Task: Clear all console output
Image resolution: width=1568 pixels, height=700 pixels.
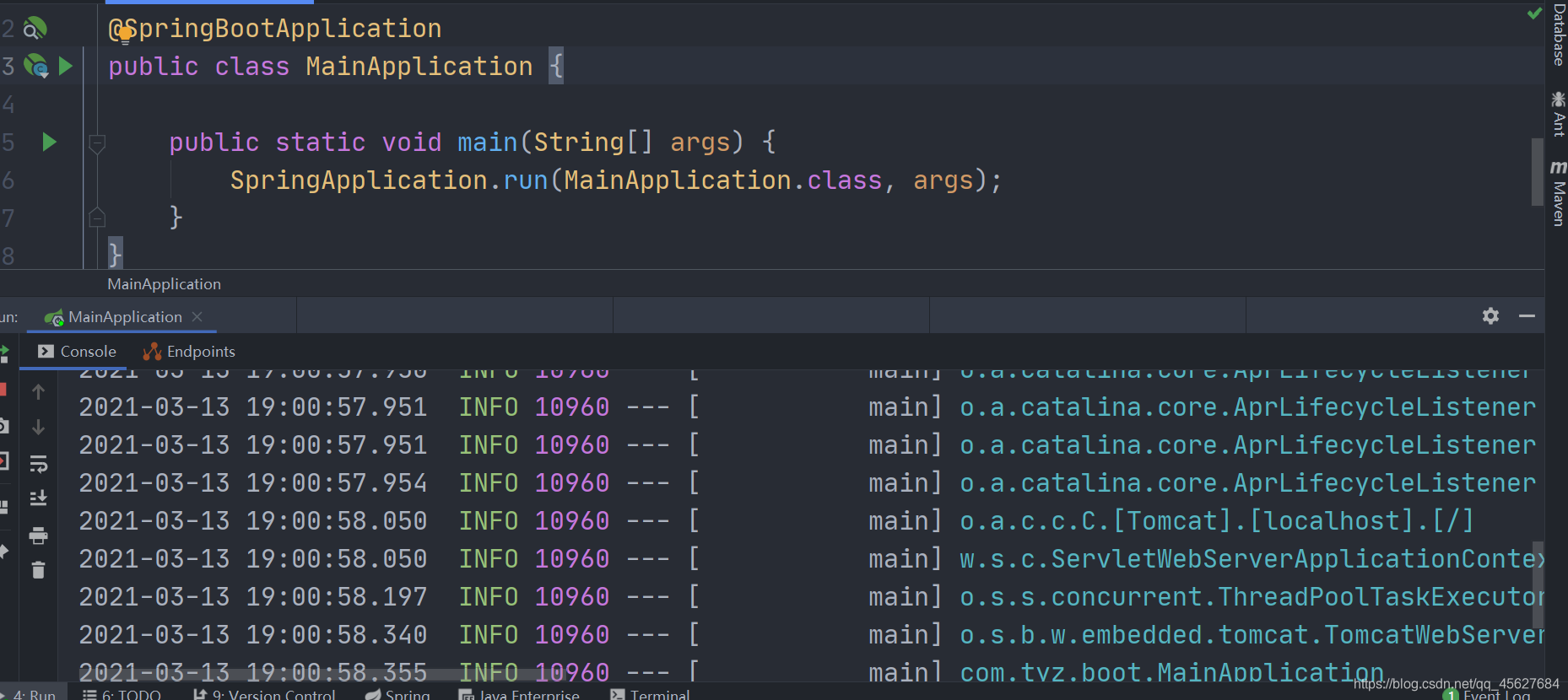Action: click(38, 570)
